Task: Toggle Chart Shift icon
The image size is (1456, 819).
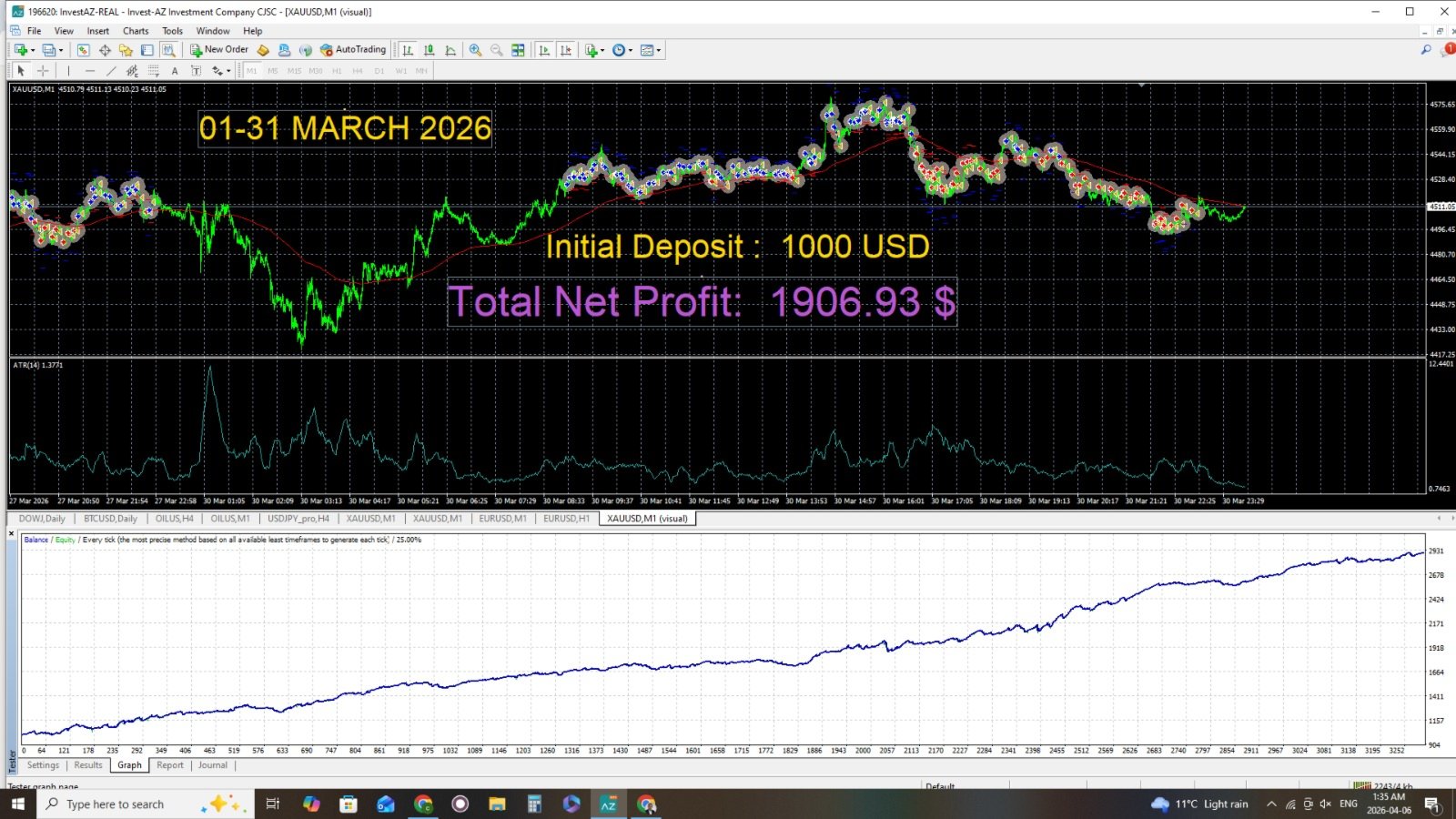Action: coord(565,50)
